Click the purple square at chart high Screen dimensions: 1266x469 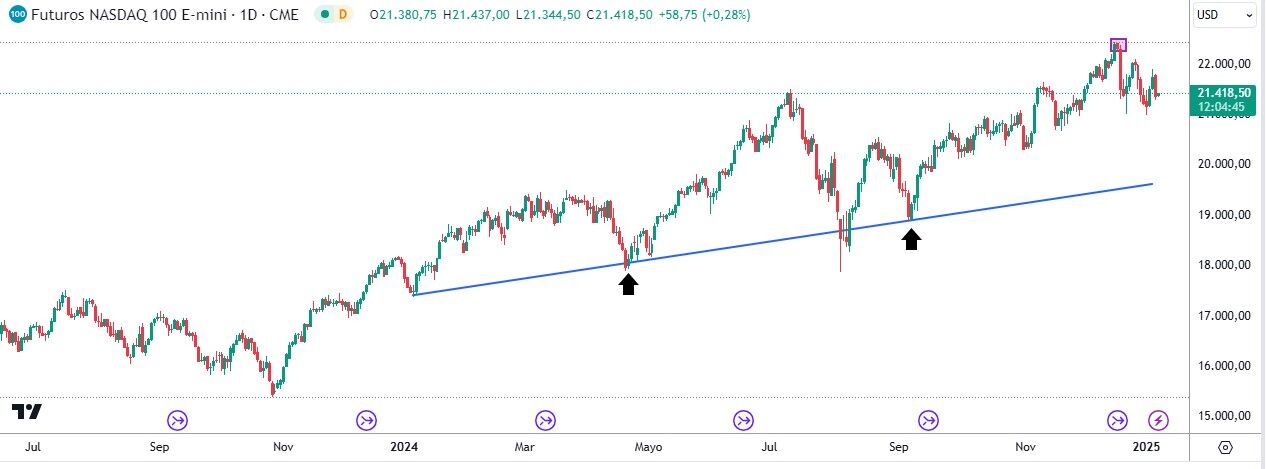coord(1119,45)
